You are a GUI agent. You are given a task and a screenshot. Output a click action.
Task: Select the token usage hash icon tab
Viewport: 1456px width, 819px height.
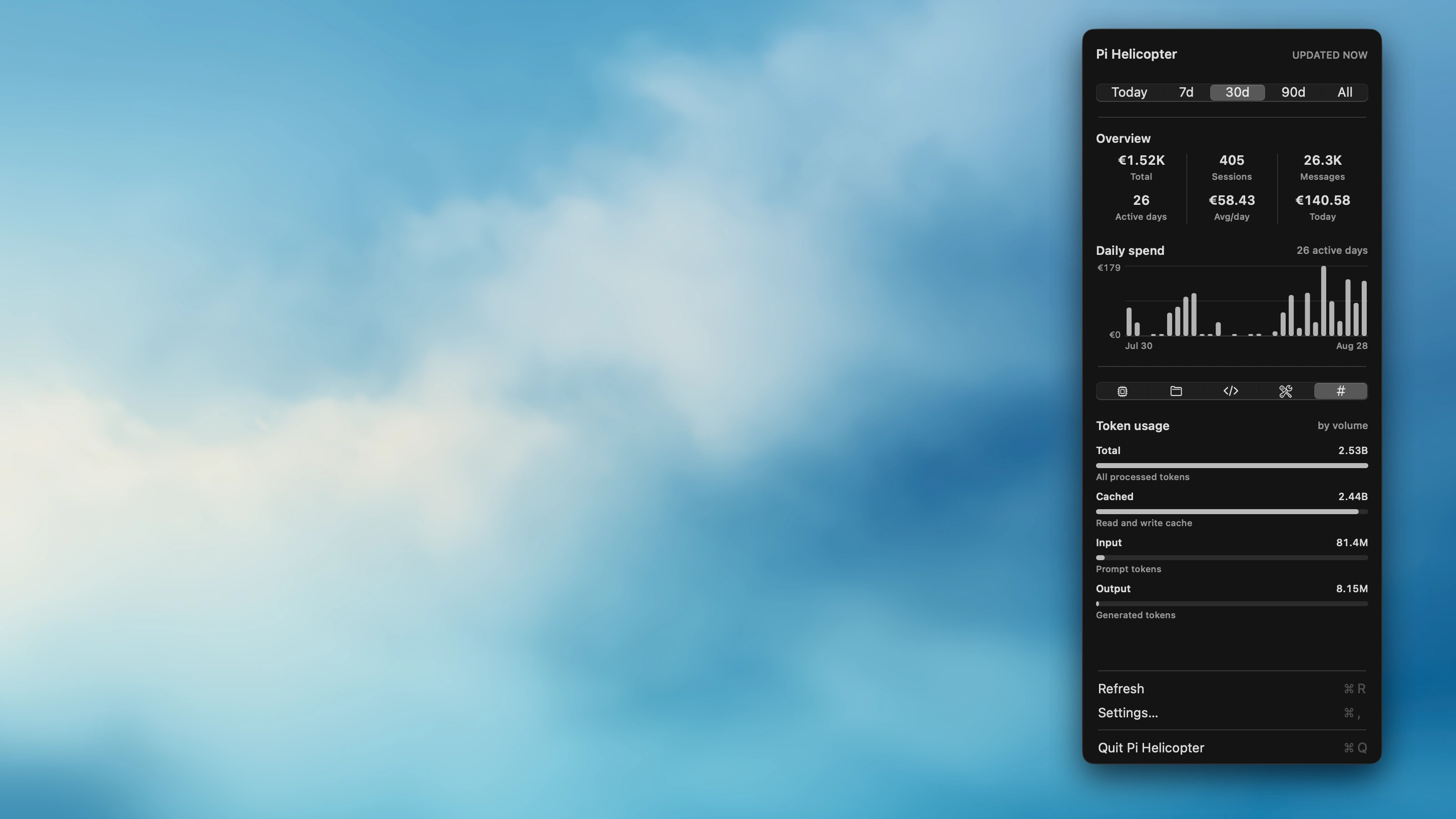click(x=1341, y=391)
